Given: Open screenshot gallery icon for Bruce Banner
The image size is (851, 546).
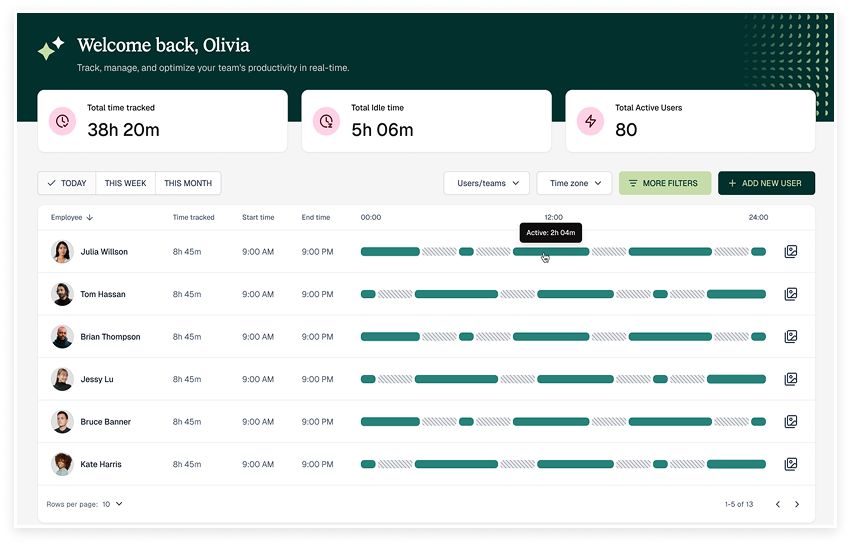Looking at the screenshot, I should click(x=790, y=422).
